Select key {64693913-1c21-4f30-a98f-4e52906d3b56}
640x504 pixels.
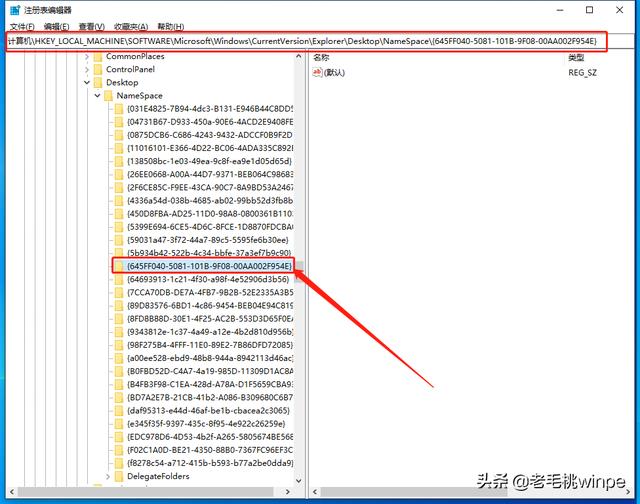(x=208, y=280)
